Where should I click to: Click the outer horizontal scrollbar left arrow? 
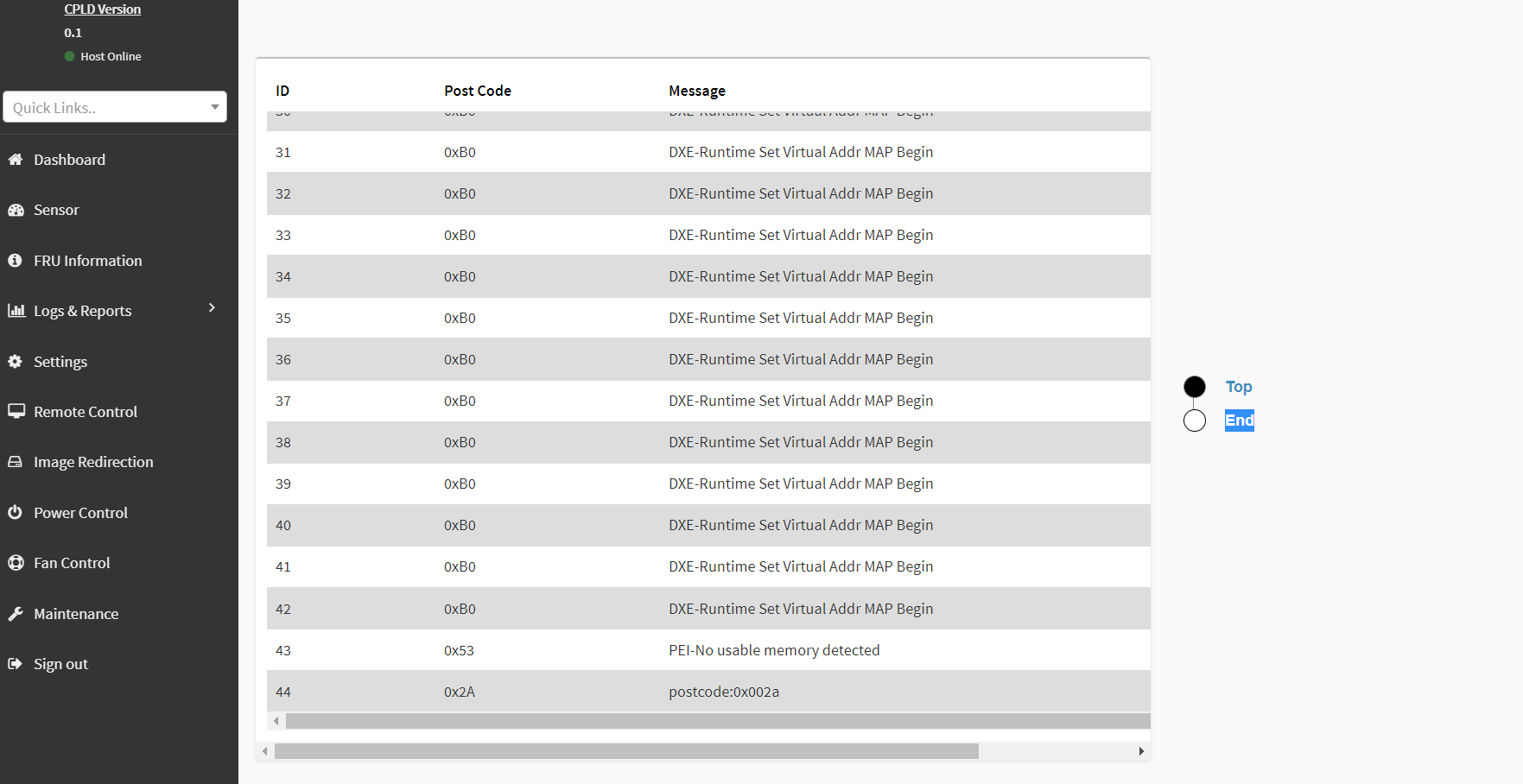[264, 751]
